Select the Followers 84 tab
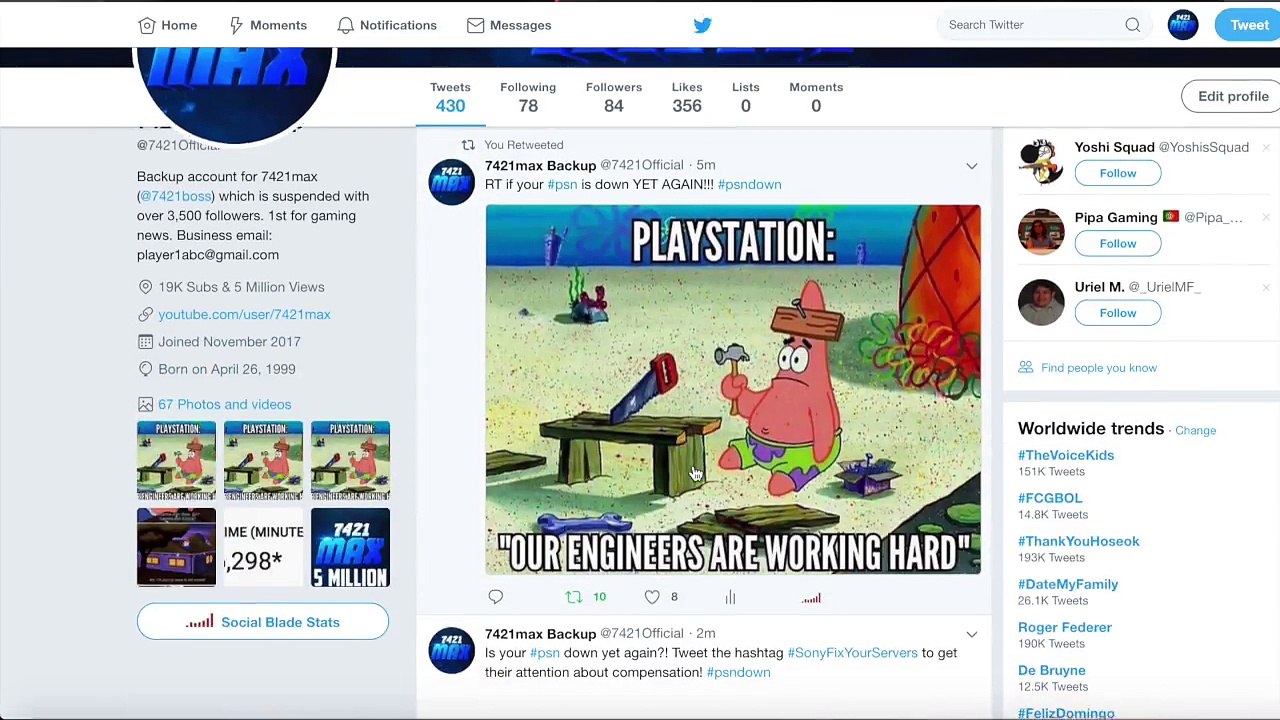 pos(613,97)
